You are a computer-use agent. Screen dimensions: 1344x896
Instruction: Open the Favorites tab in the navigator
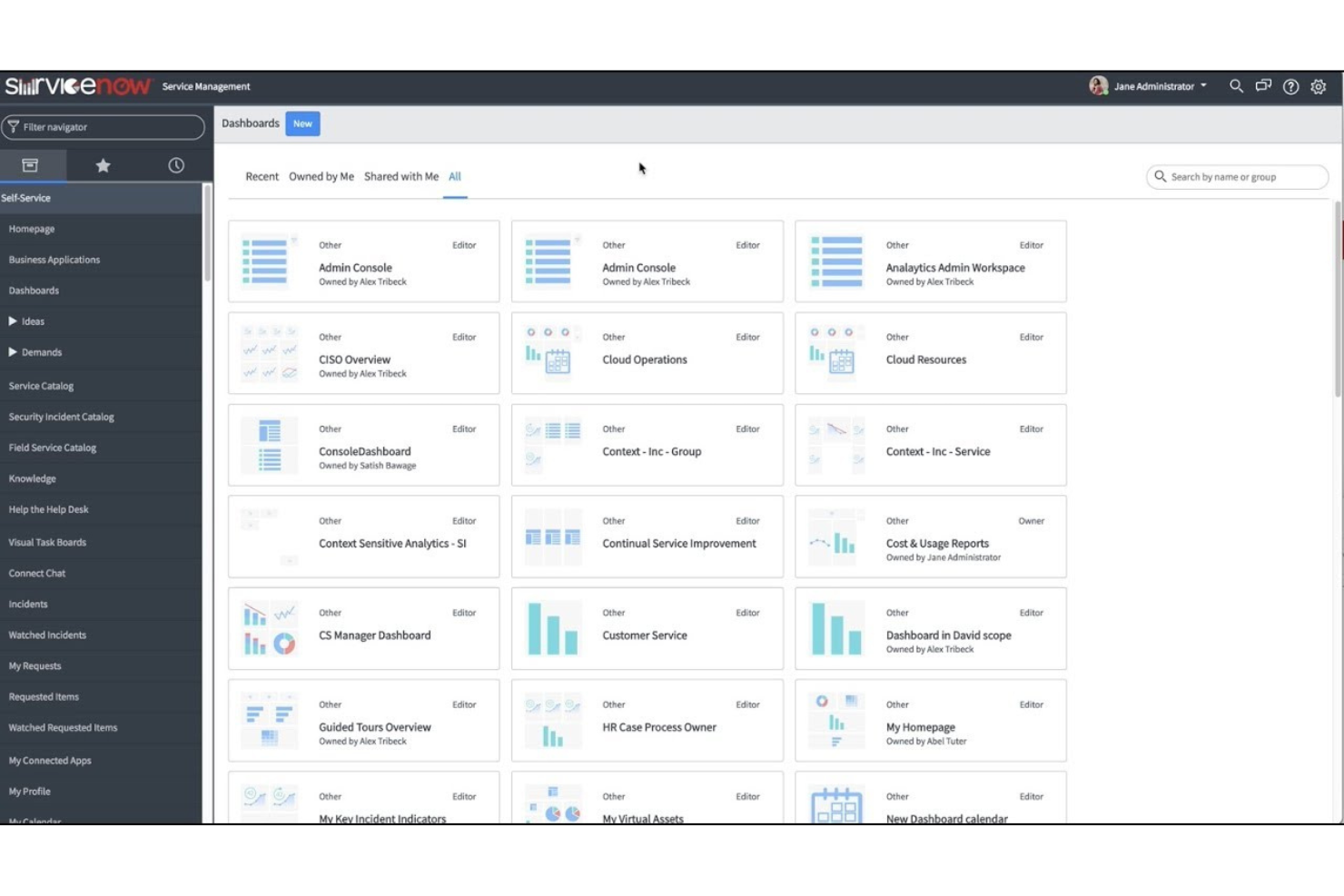point(103,165)
